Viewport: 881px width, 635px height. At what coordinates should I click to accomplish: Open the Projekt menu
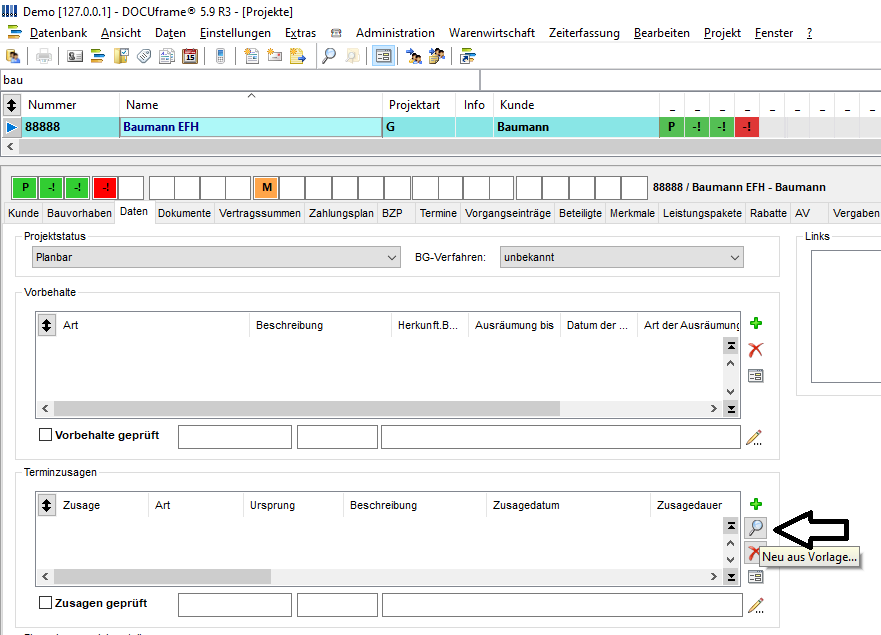pos(722,33)
